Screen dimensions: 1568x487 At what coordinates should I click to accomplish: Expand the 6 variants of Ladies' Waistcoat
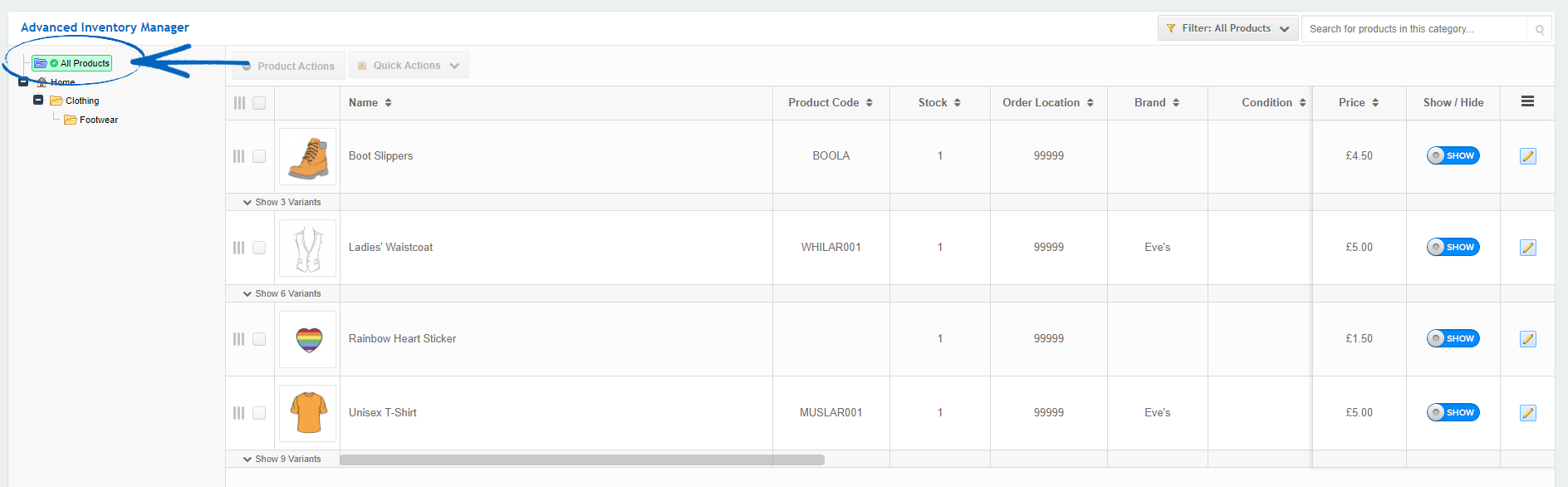pyautogui.click(x=287, y=293)
